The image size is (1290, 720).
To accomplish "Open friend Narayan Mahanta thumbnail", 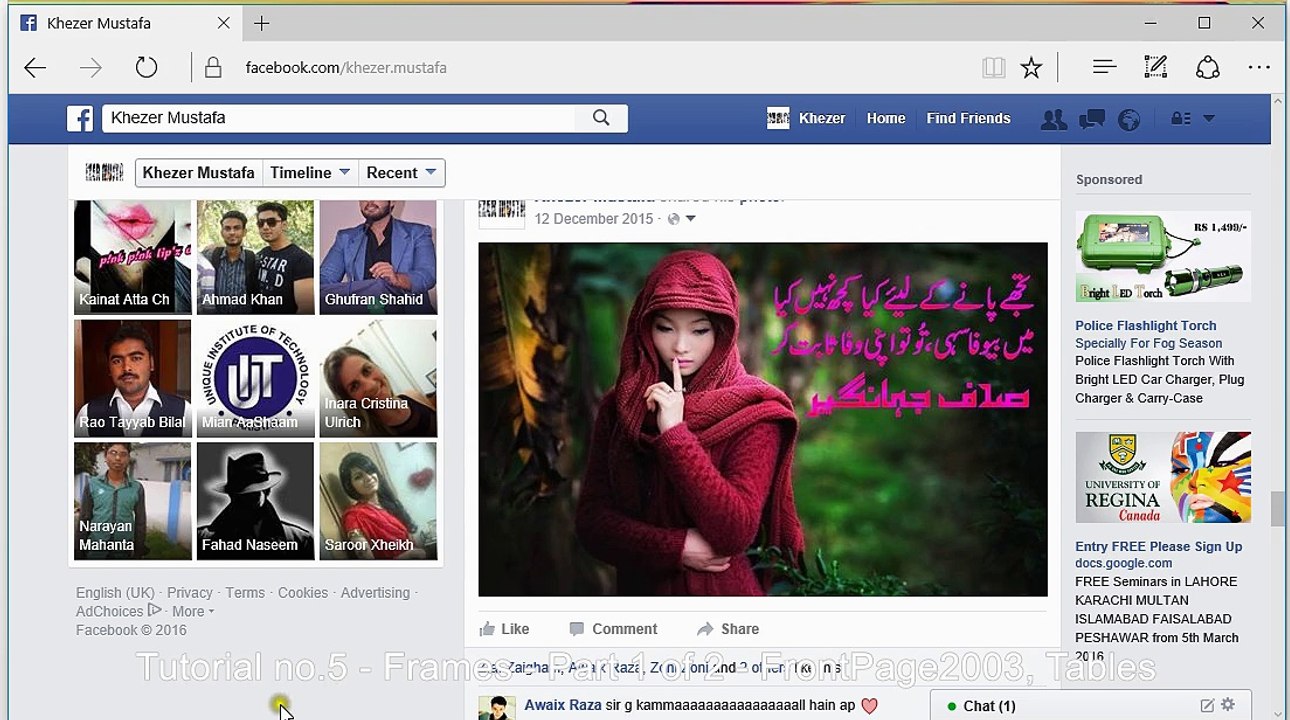I will coord(132,501).
